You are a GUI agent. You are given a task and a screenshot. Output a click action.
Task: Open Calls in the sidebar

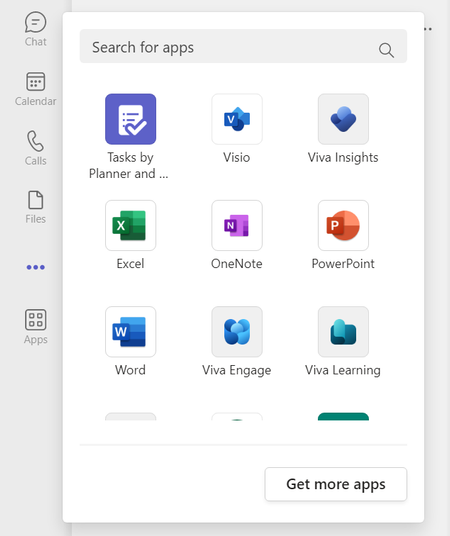click(36, 148)
